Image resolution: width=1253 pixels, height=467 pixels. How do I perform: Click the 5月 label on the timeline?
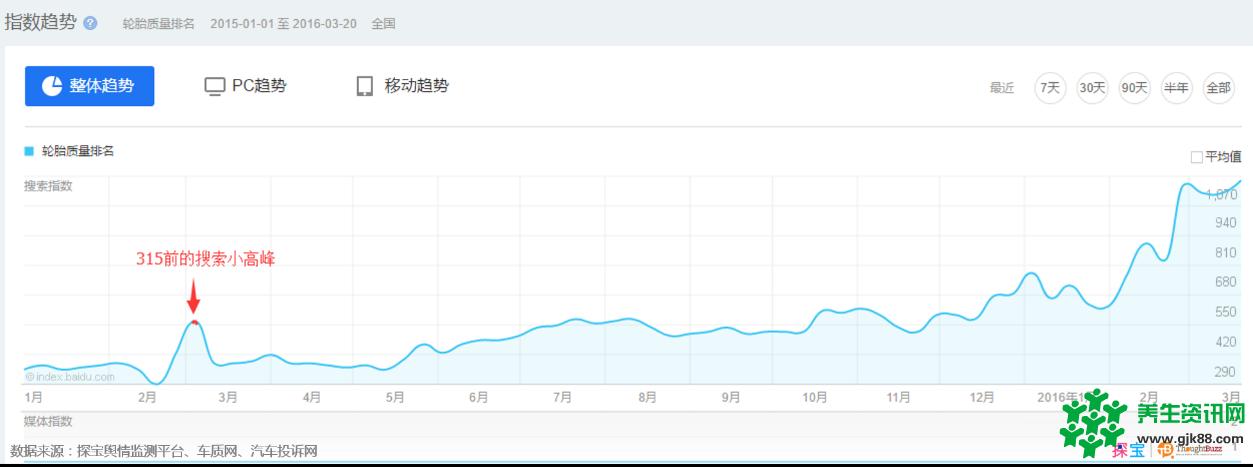pyautogui.click(x=395, y=398)
